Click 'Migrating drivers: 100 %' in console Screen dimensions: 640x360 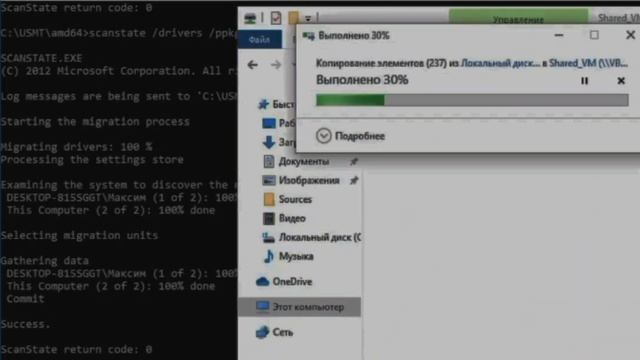click(x=76, y=147)
